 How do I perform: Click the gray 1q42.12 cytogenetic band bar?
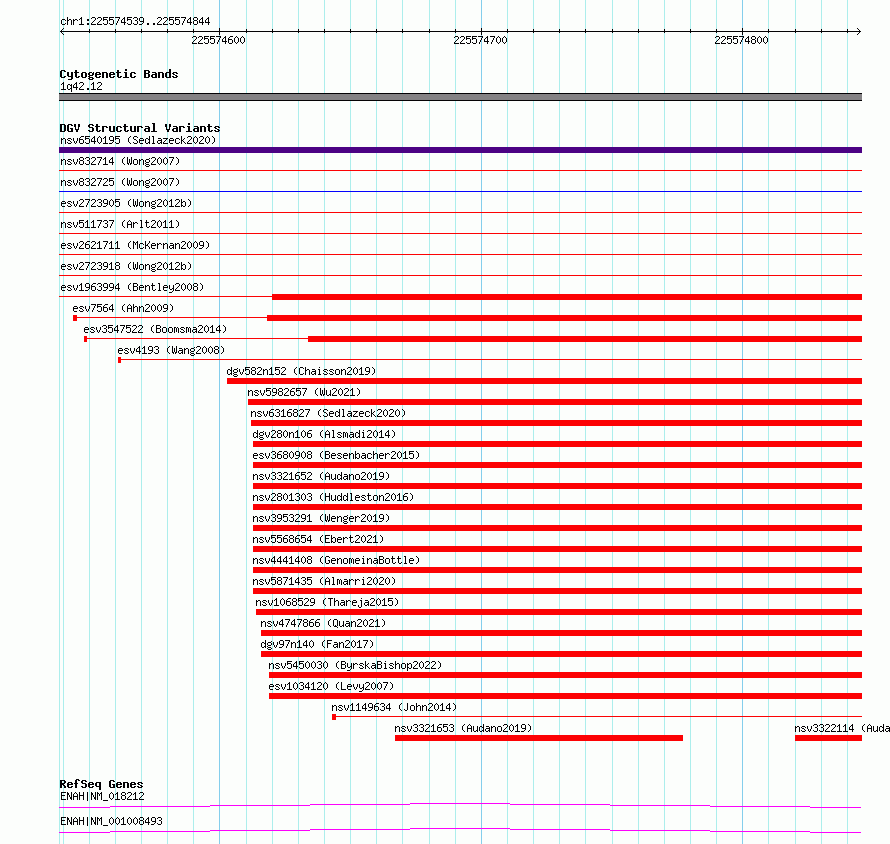pos(460,97)
